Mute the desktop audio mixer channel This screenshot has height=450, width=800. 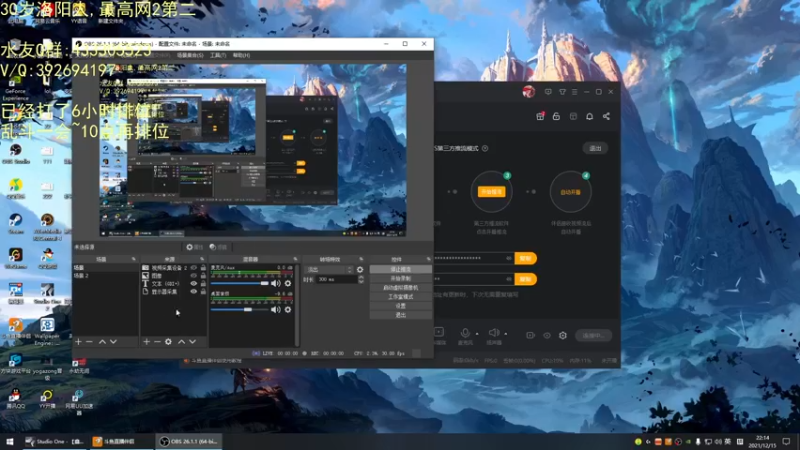(276, 310)
